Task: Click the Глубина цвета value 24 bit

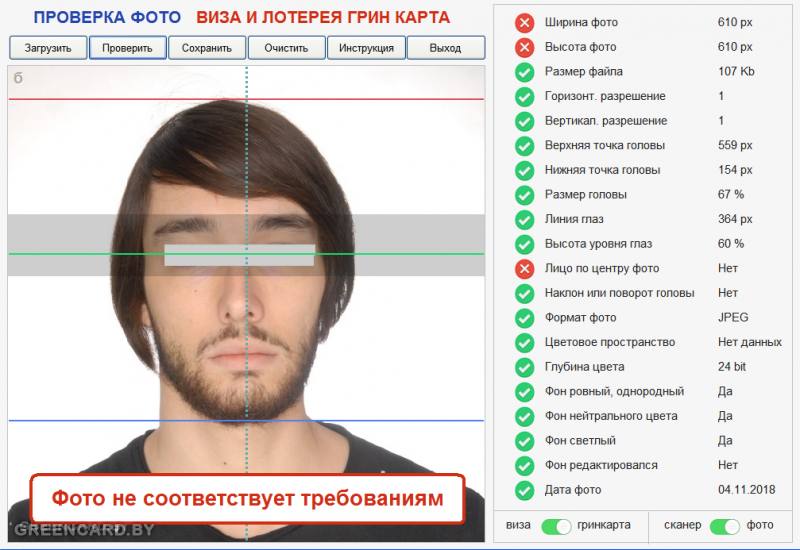Action: pyautogui.click(x=732, y=367)
